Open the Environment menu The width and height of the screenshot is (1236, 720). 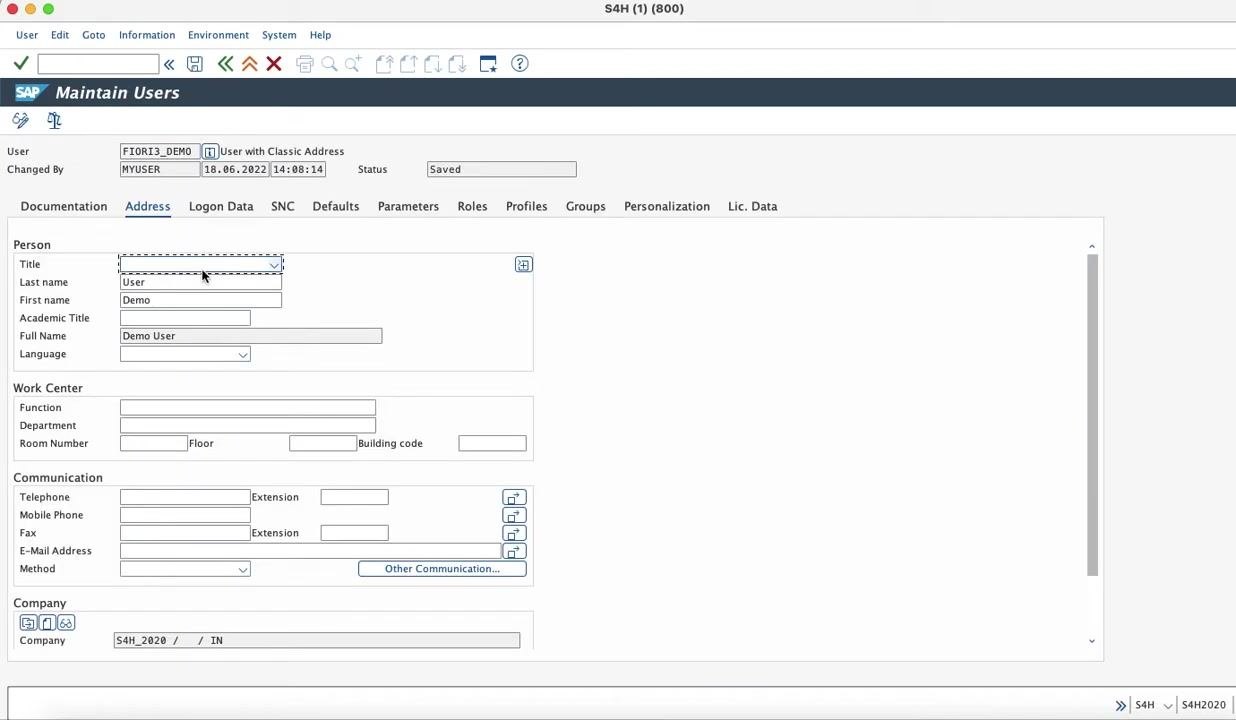(x=218, y=35)
